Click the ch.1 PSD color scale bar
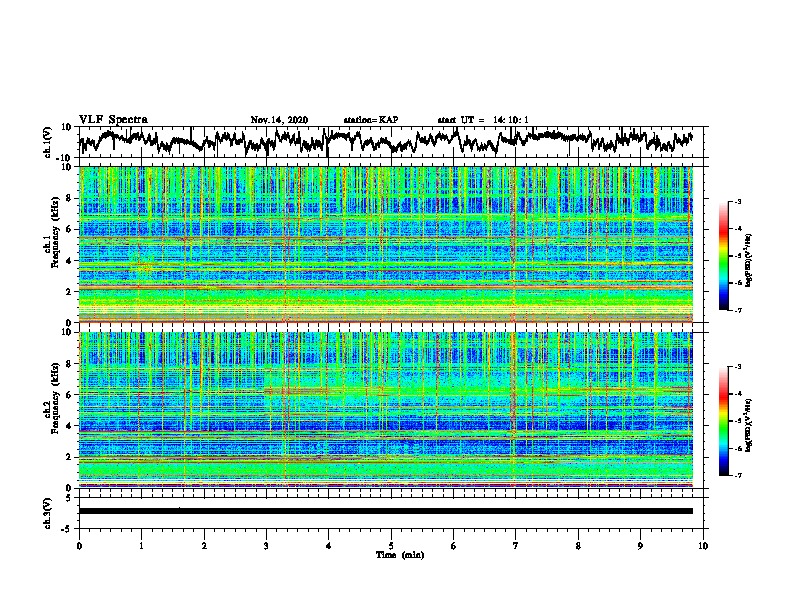The image size is (792, 612). click(x=723, y=256)
